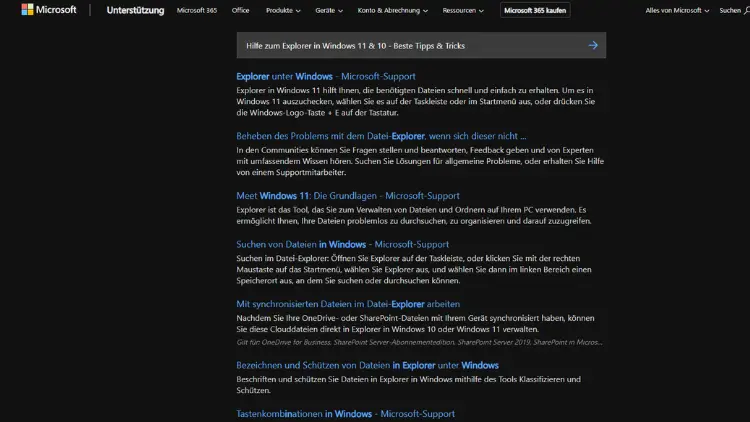Screen dimensions: 750x422
Task: Expand the Geräte dropdown
Action: (329, 10)
